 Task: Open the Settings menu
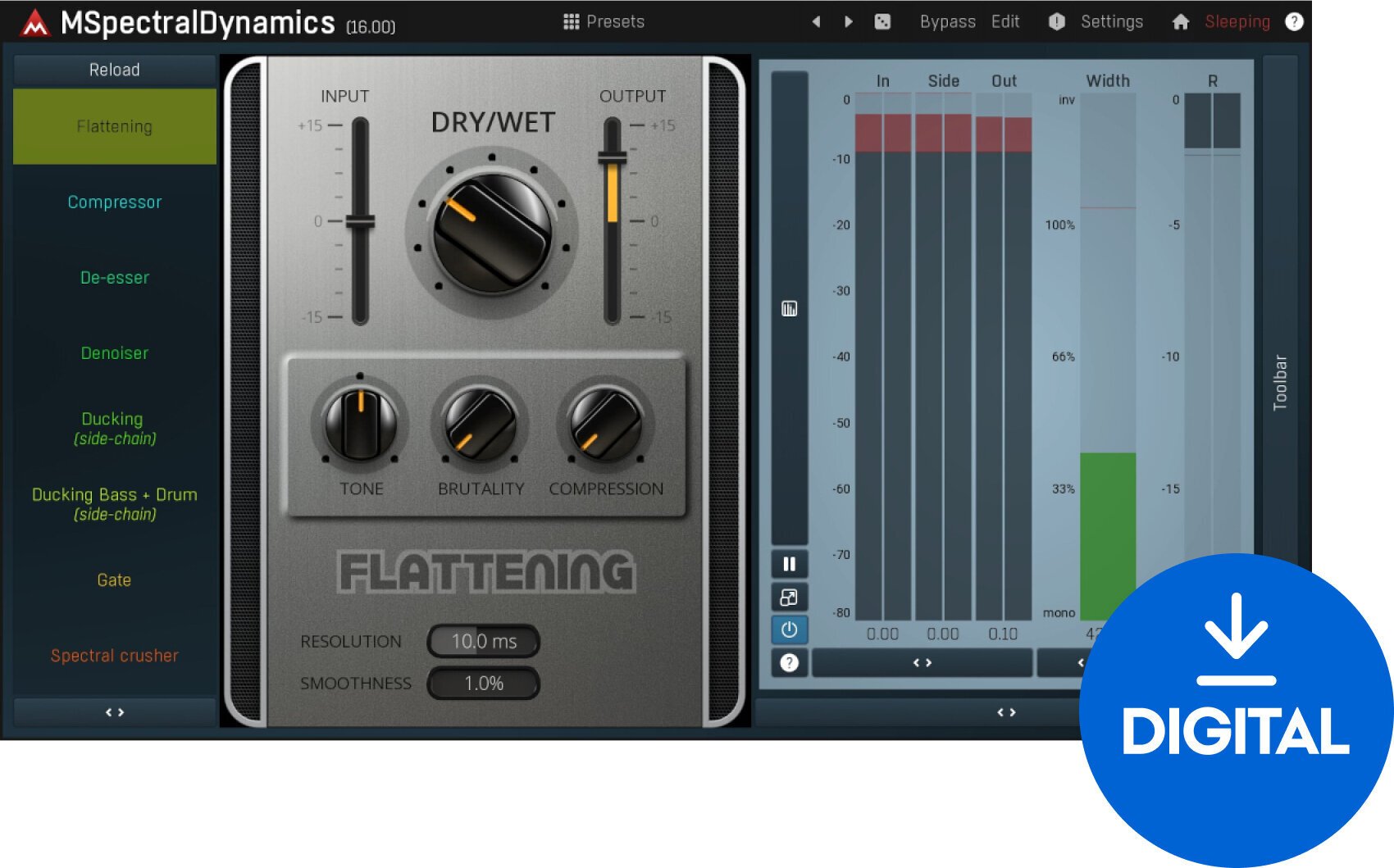click(1111, 22)
